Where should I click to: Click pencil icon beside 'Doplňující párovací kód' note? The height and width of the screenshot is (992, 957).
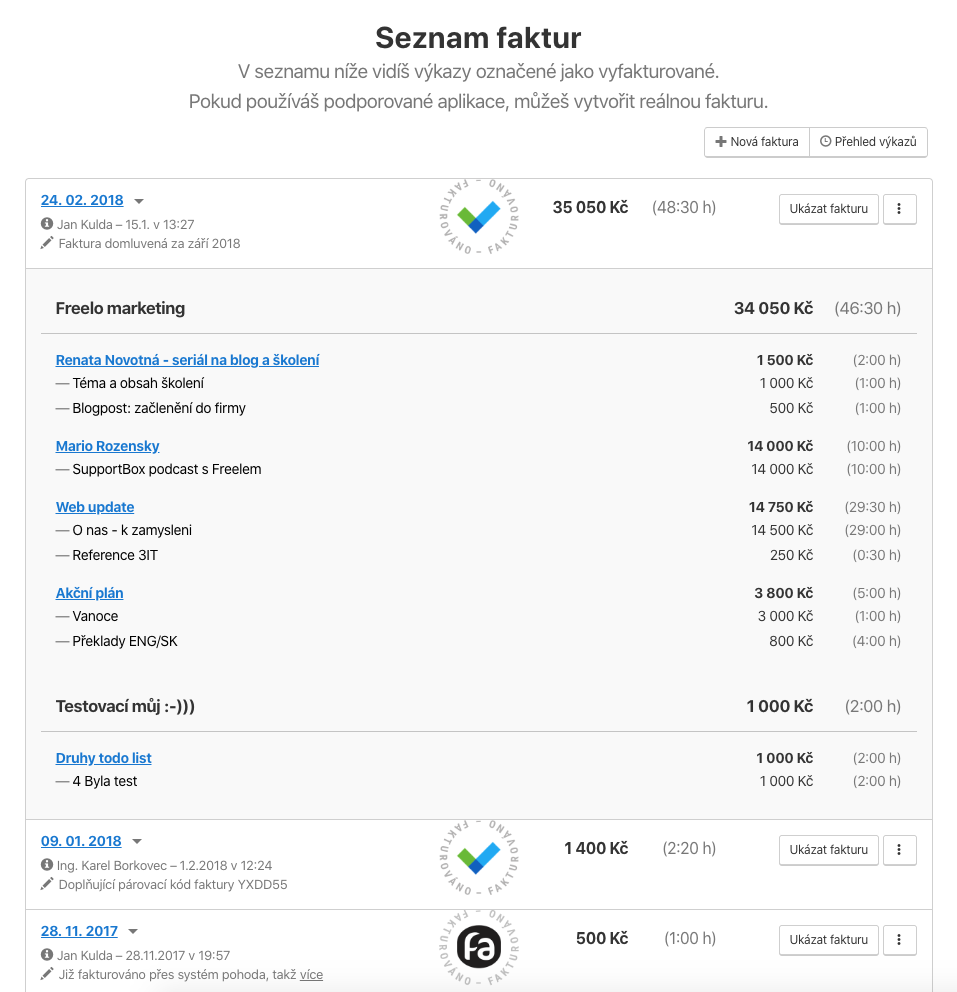coord(47,884)
